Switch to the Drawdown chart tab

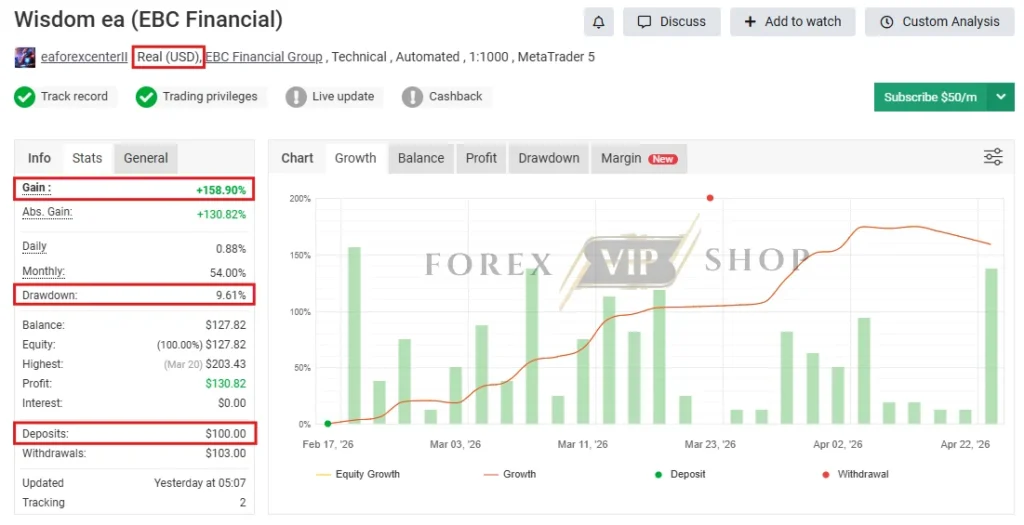coord(549,158)
